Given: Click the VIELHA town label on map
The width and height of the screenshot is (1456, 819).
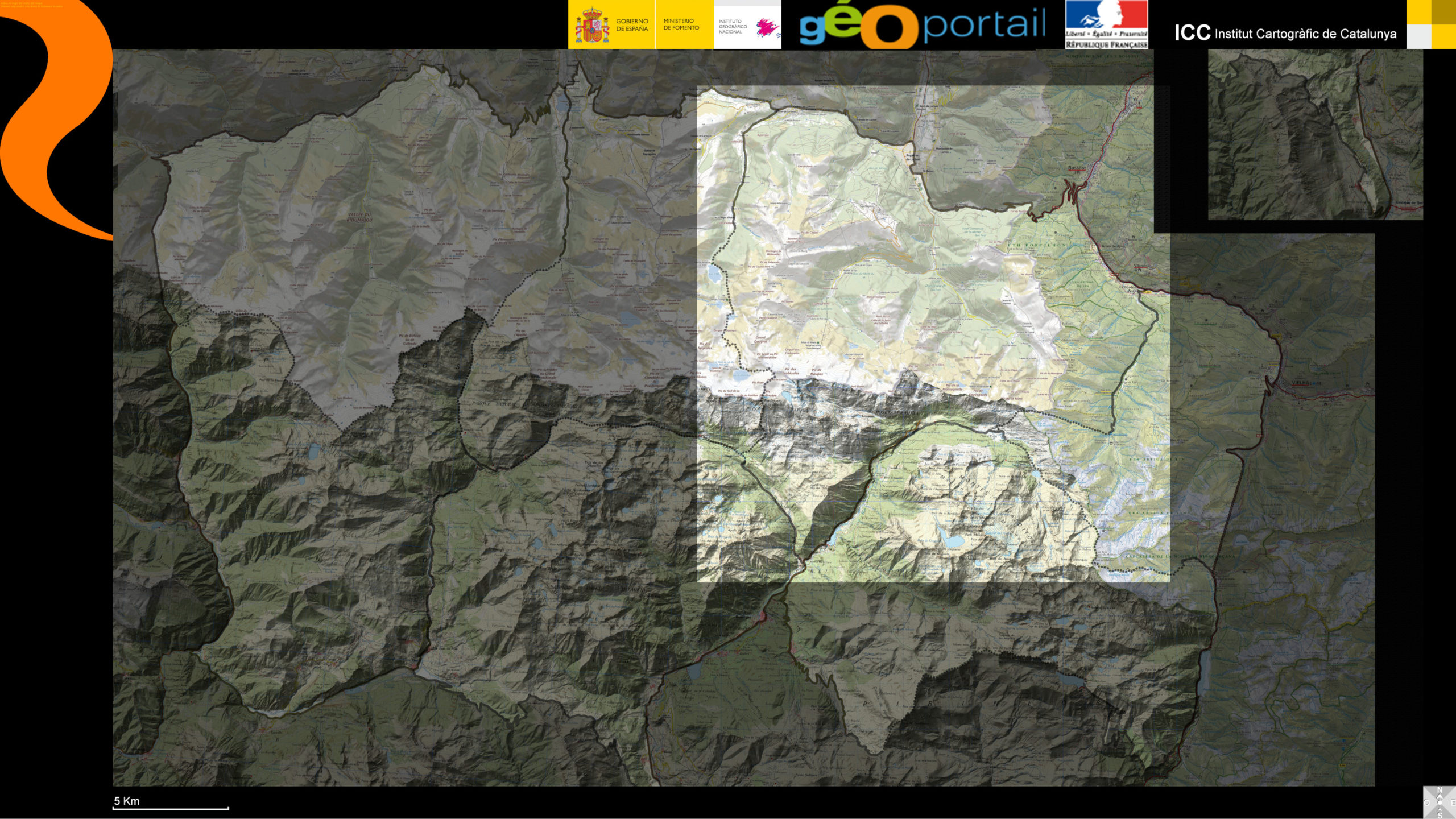Looking at the screenshot, I should [x=1300, y=383].
